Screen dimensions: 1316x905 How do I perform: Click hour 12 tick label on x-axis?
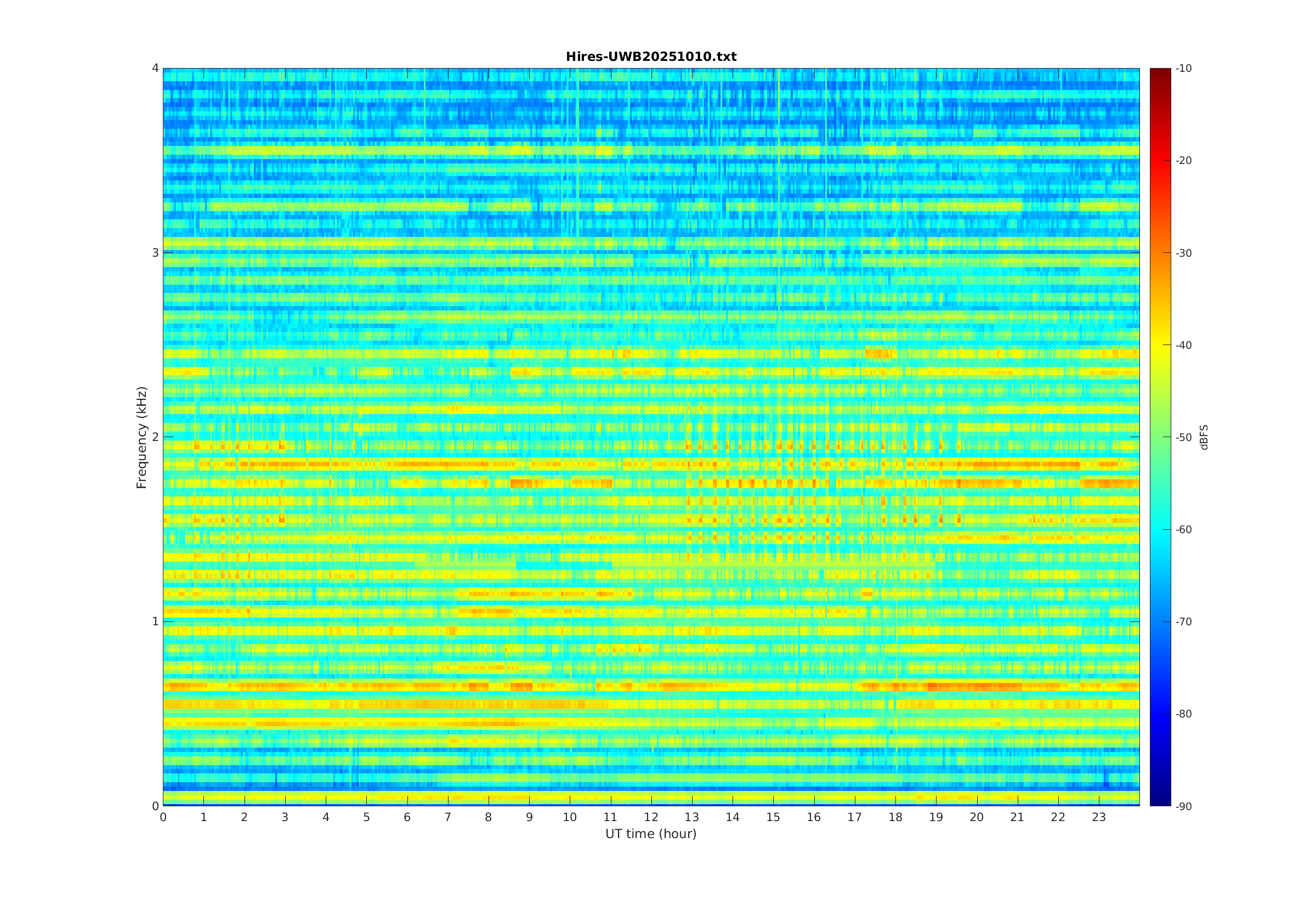click(651, 817)
